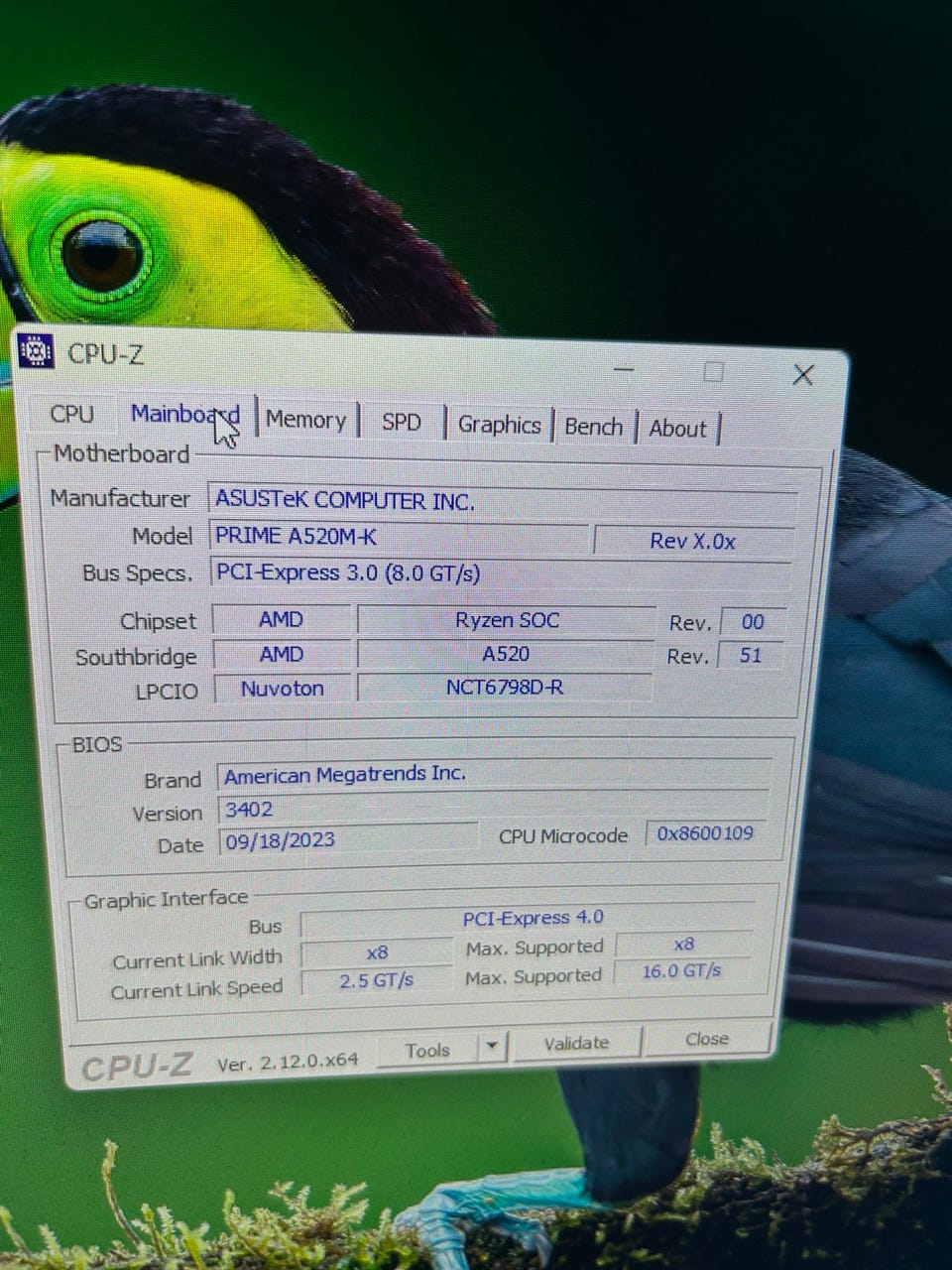952x1270 pixels.
Task: Click the CPU-Z window title text
Action: pos(105,353)
